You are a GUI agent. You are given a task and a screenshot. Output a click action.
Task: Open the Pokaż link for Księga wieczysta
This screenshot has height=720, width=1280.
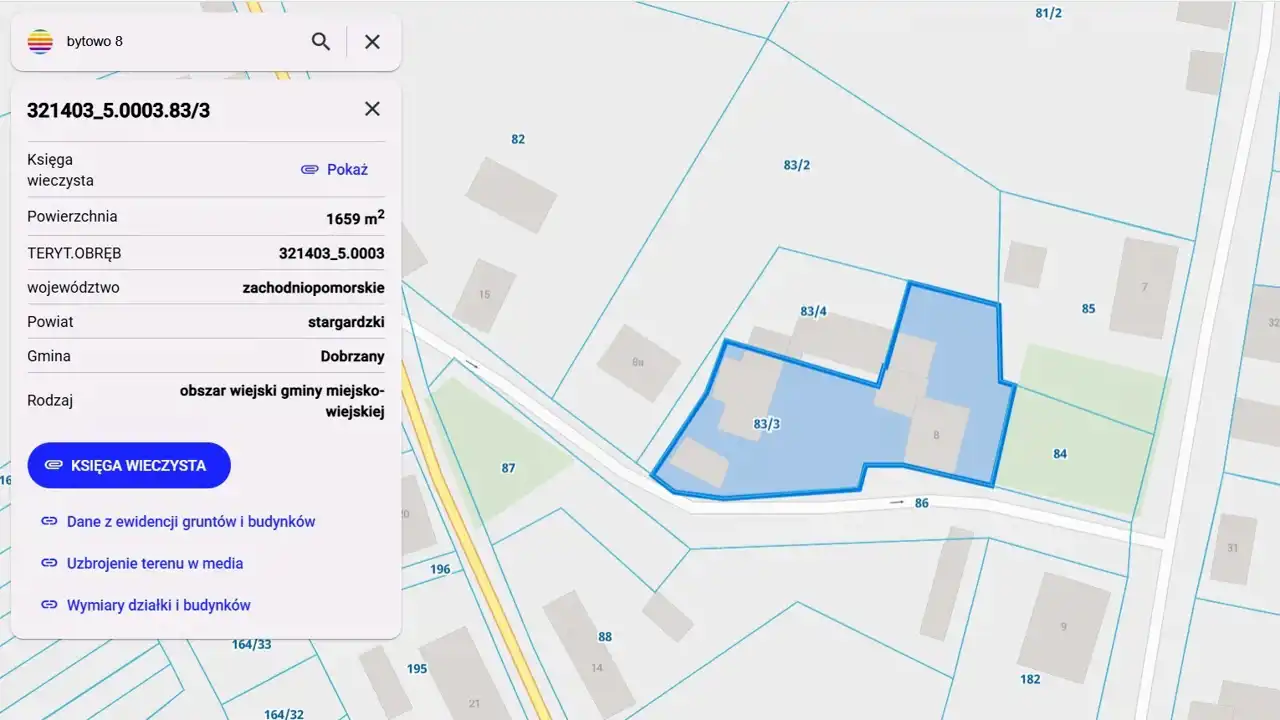(335, 170)
